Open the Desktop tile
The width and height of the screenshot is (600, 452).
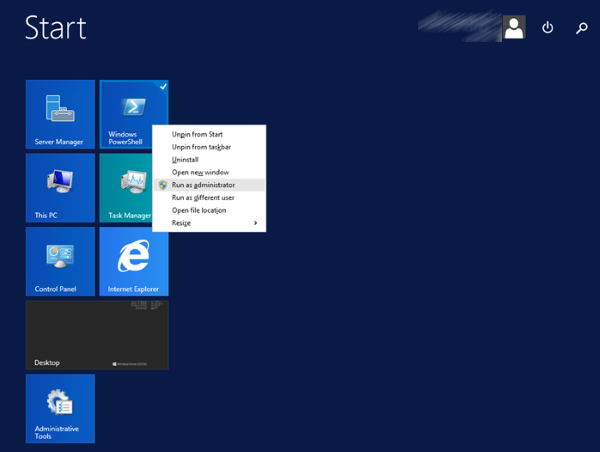pos(97,335)
